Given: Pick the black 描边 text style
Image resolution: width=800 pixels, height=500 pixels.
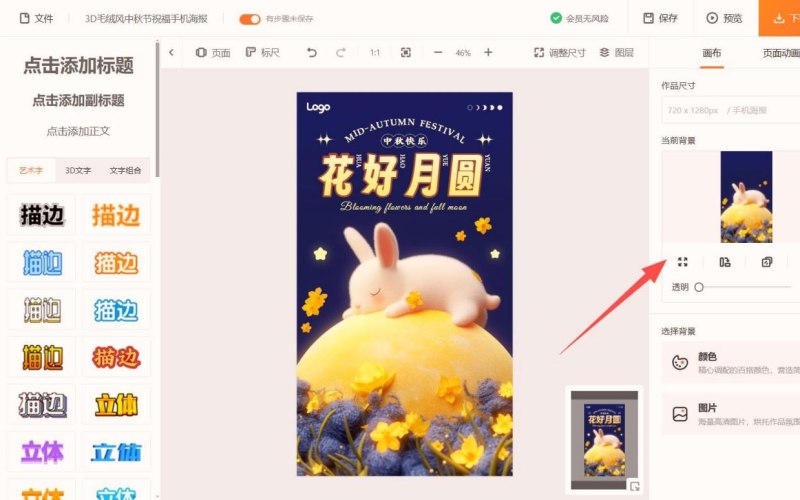Looking at the screenshot, I should tap(42, 215).
